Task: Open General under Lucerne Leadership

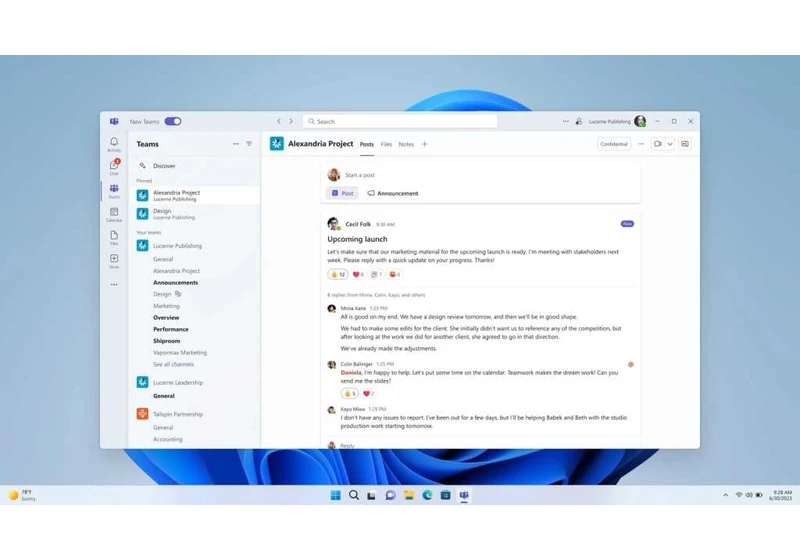Action: (163, 396)
